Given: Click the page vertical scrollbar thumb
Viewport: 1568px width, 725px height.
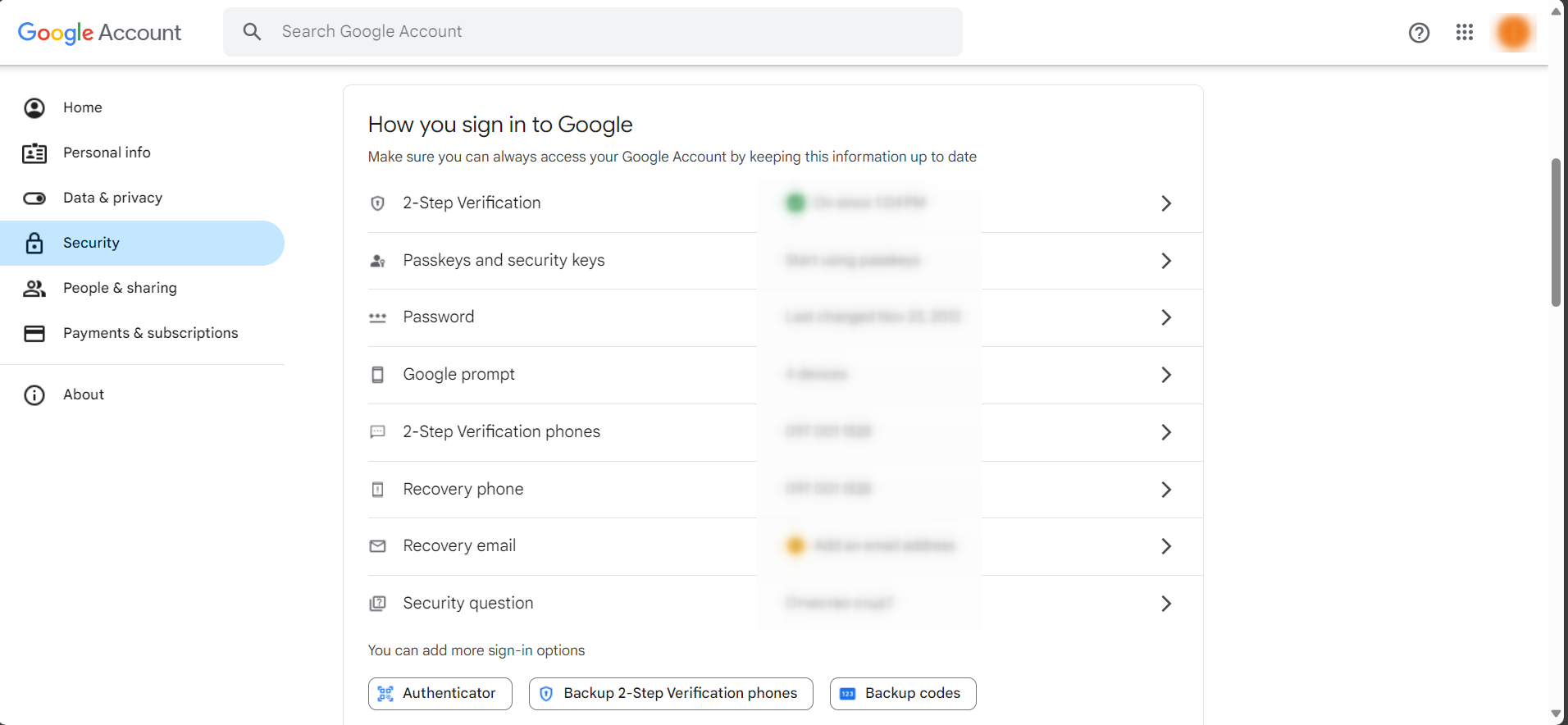Looking at the screenshot, I should tap(1556, 232).
